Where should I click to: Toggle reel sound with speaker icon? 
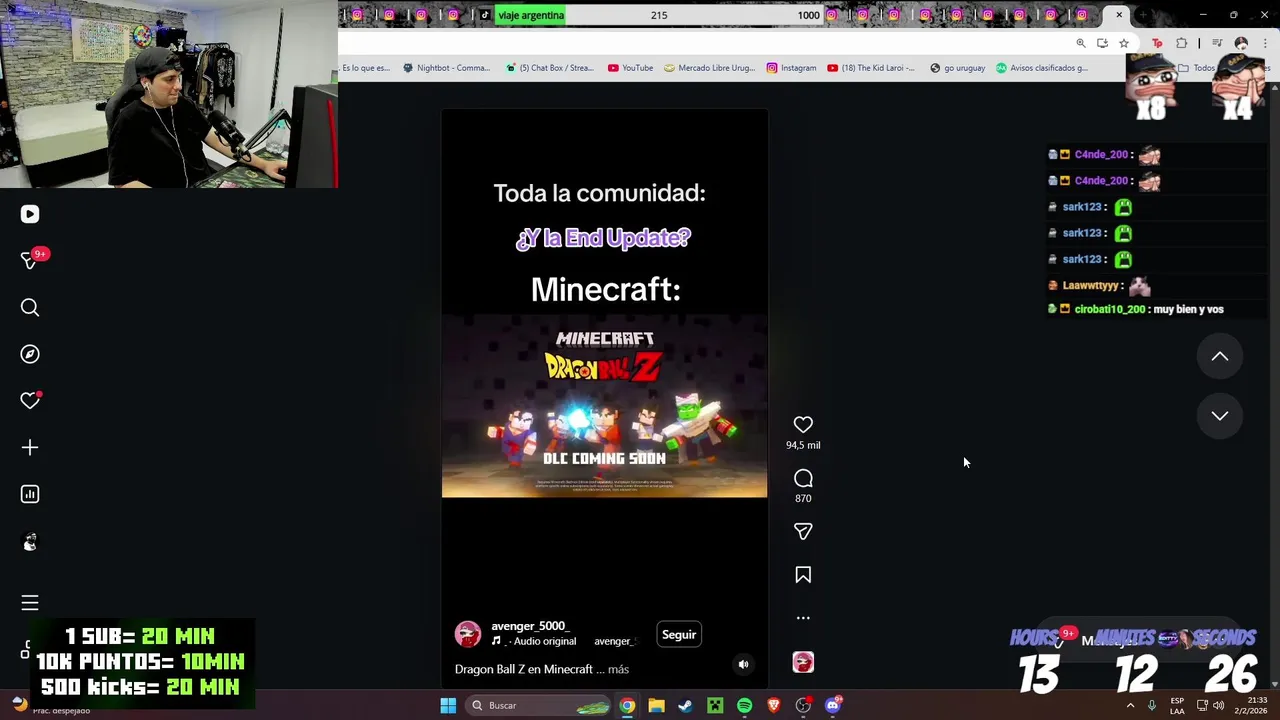coord(743,664)
